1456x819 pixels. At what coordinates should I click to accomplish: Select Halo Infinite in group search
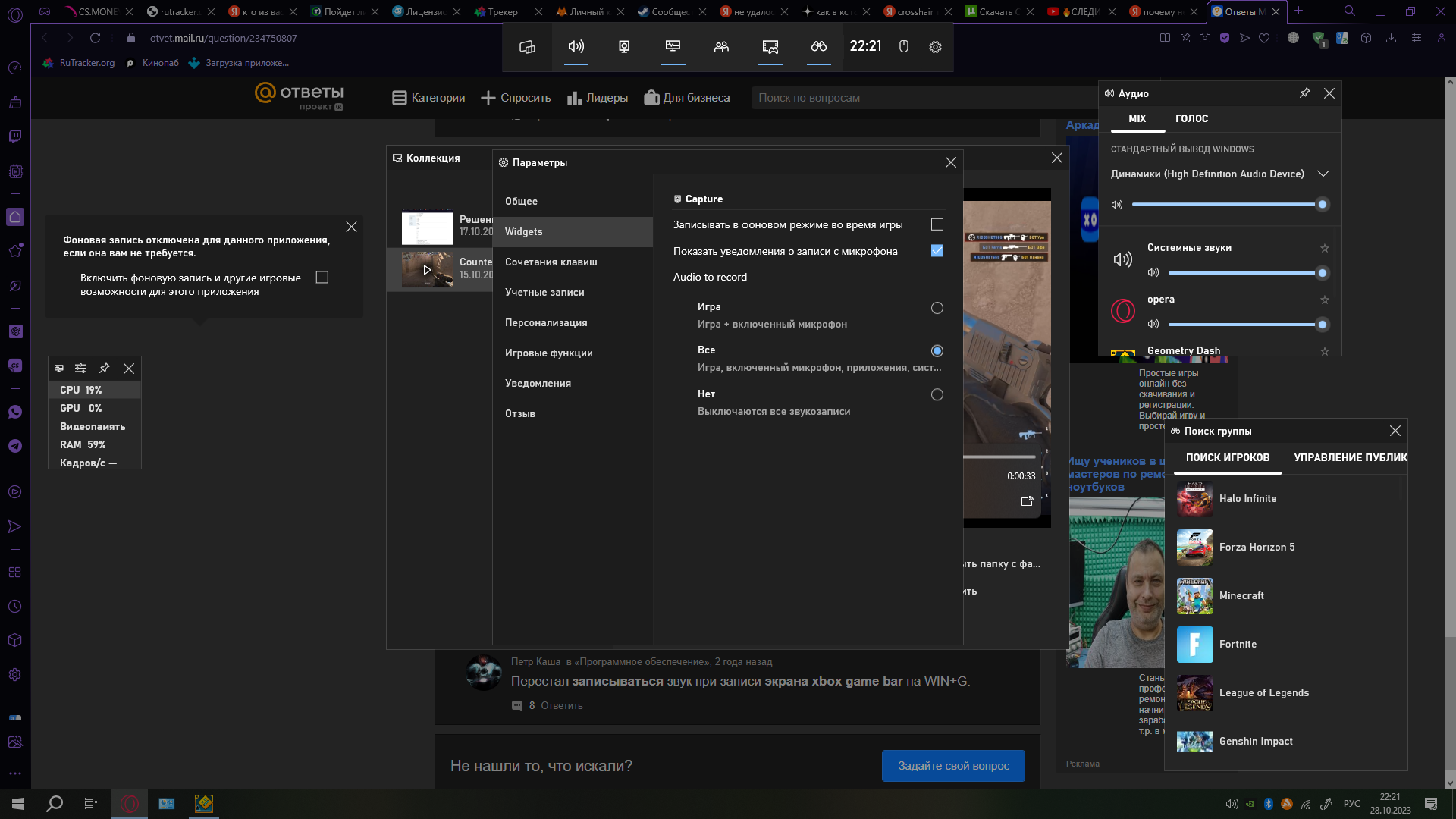click(1286, 499)
